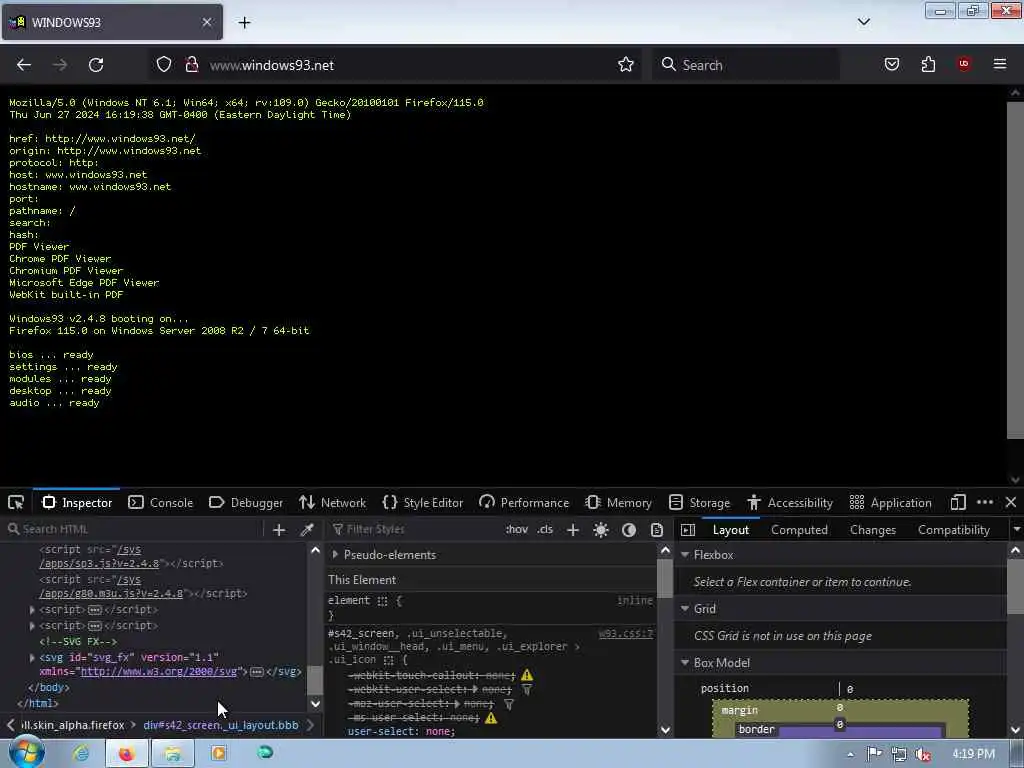This screenshot has width=1024, height=768.
Task: Open the DevTools more options menu
Action: point(985,502)
